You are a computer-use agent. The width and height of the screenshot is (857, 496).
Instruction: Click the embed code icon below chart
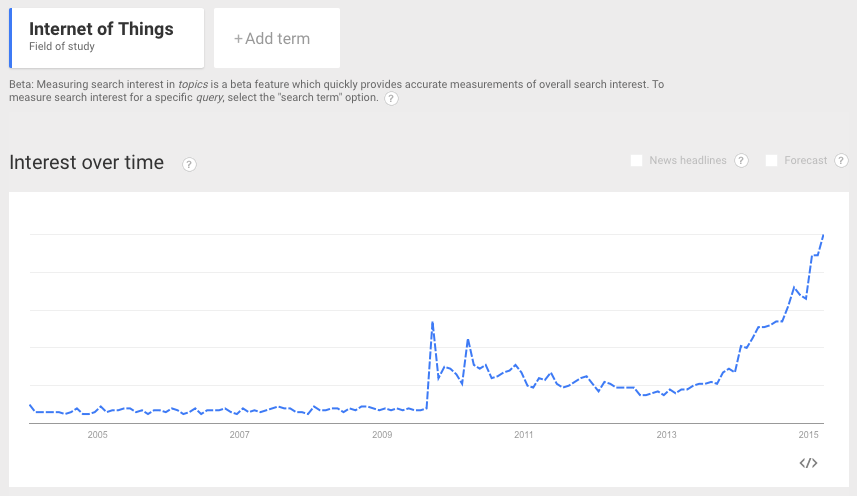pyautogui.click(x=809, y=462)
